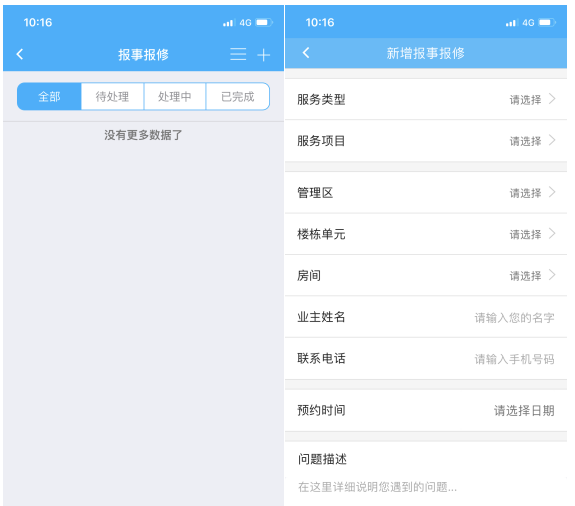This screenshot has width=575, height=506.
Task: Open the hamburger list menu icon
Action: (238, 54)
